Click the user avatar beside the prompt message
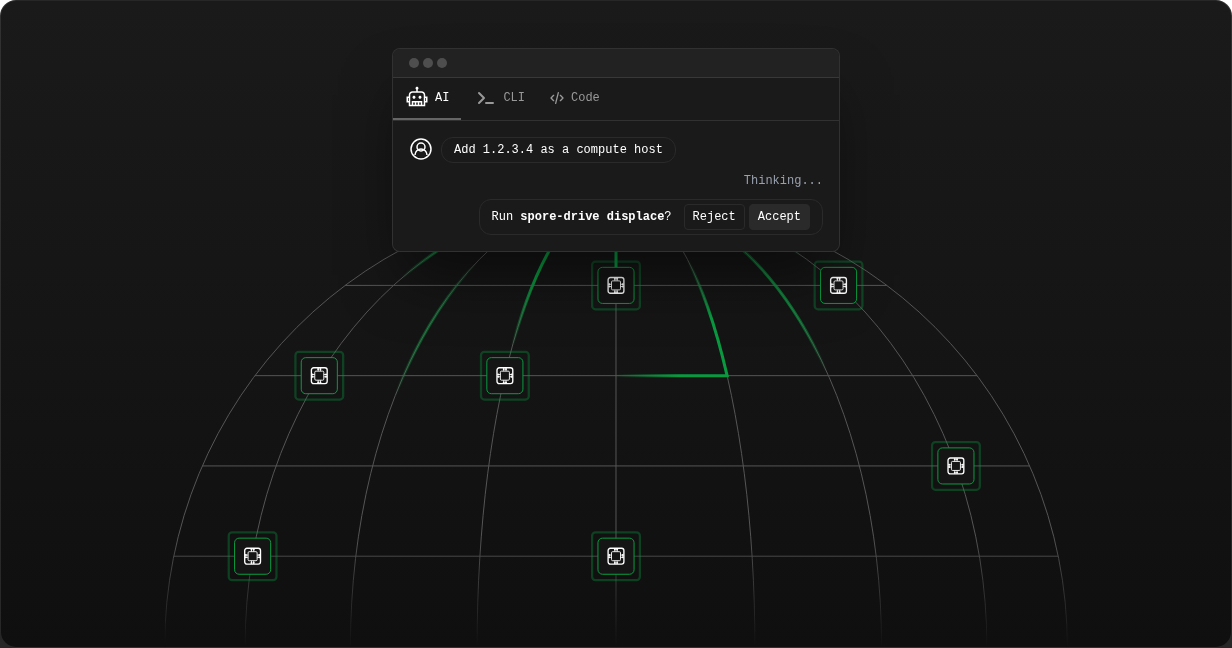1232x648 pixels. (x=420, y=148)
